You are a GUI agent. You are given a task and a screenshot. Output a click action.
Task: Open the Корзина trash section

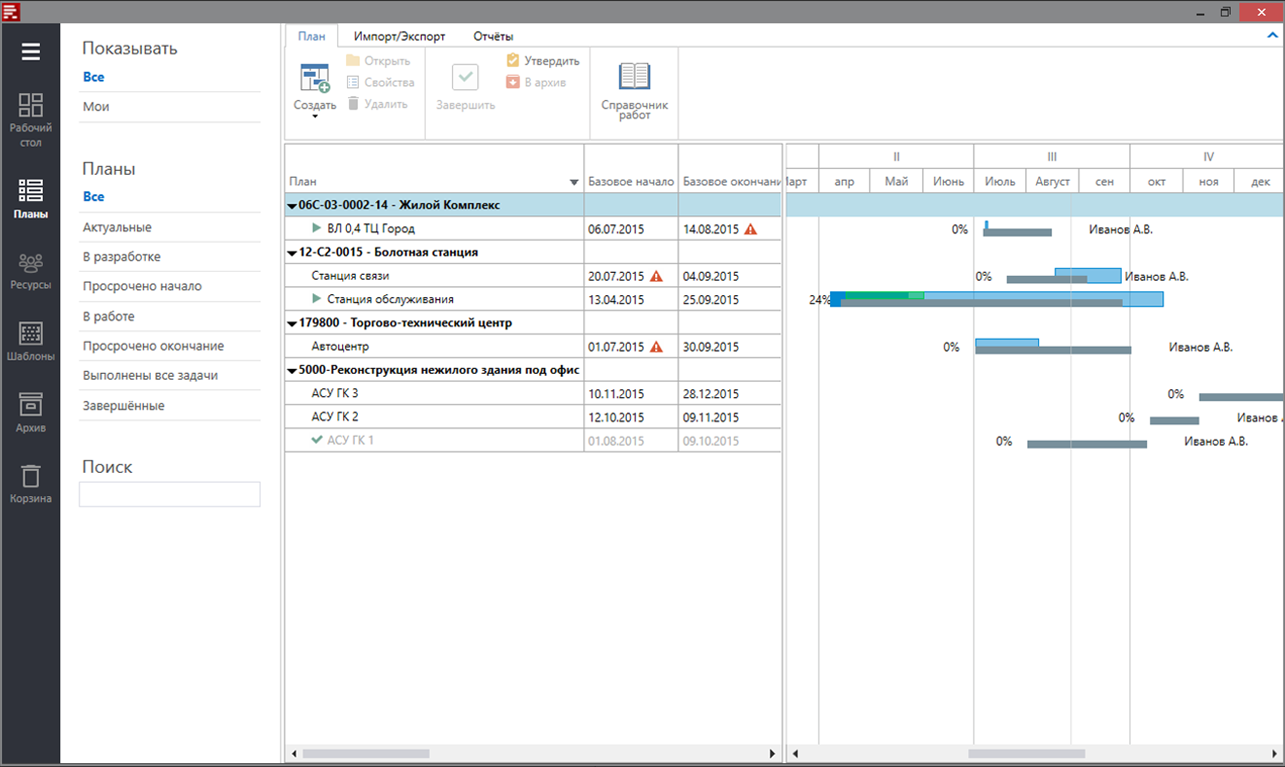(31, 483)
